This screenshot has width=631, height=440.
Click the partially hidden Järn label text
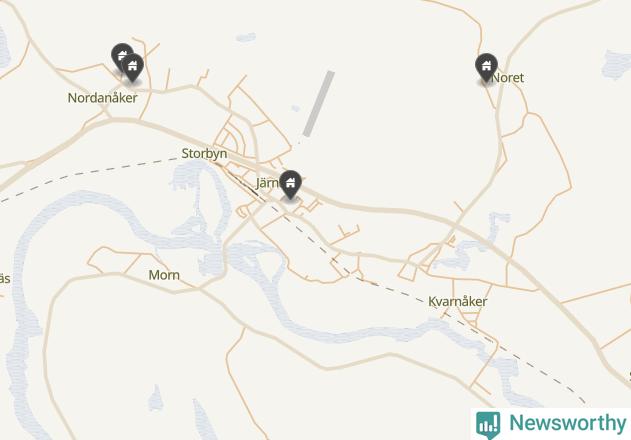[268, 183]
